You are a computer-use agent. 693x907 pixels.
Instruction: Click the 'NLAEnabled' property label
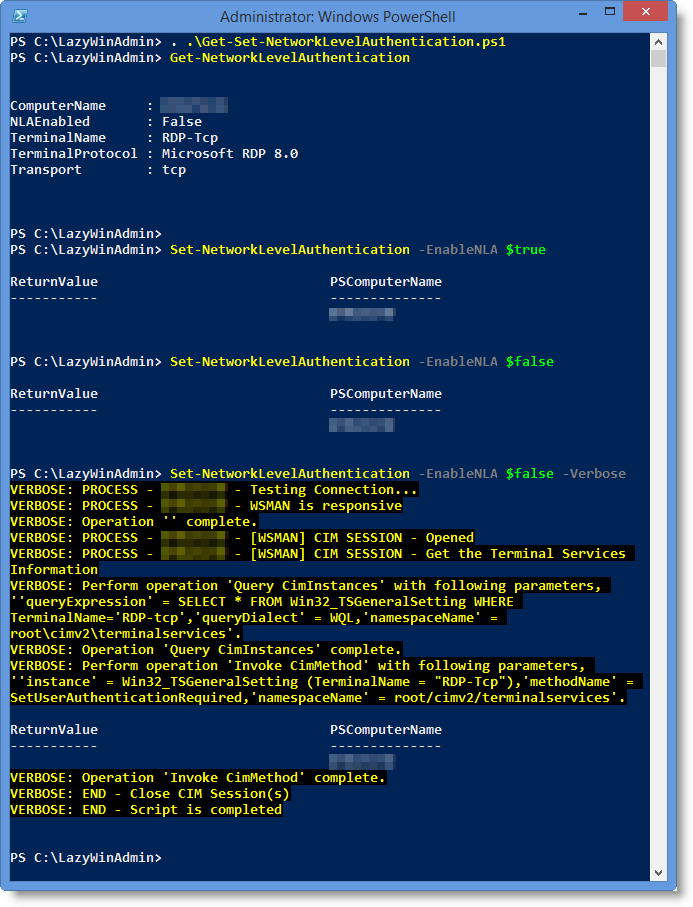click(50, 121)
